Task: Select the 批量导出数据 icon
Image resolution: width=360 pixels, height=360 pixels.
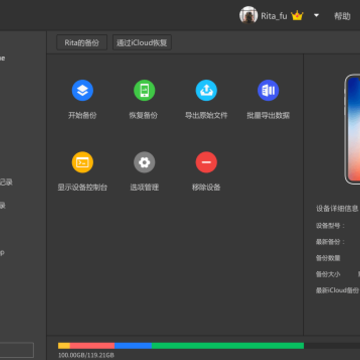Action: pos(268,90)
